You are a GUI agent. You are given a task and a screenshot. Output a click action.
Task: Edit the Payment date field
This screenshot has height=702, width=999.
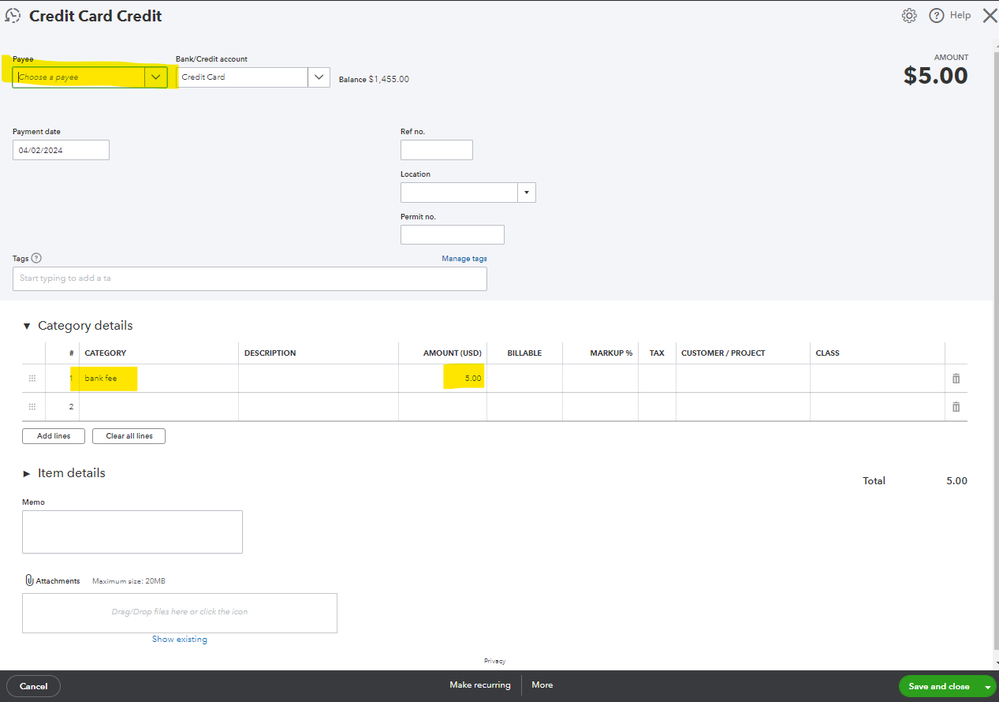61,150
